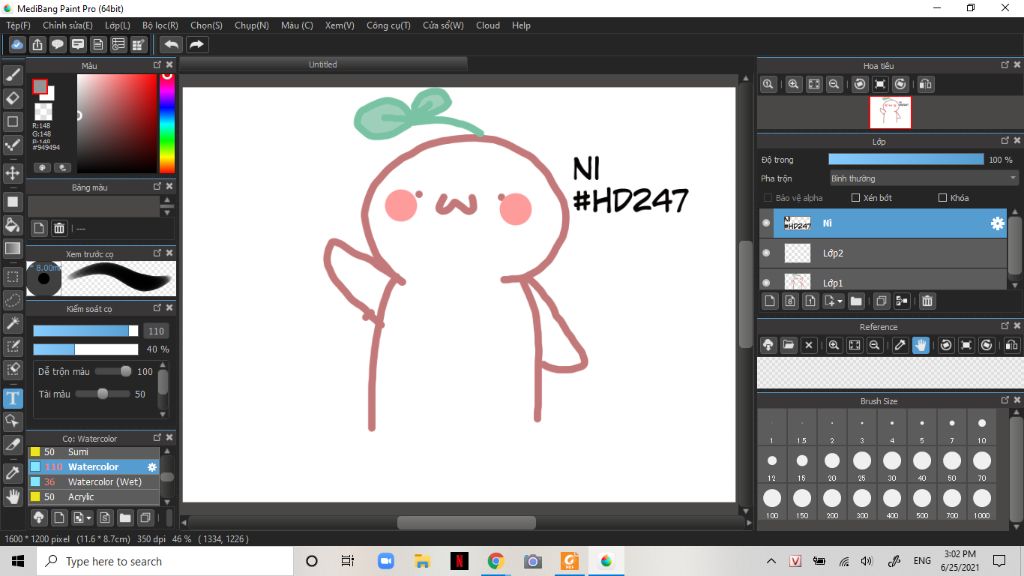Hide the Lớp1 layer
The image size is (1024, 576).
coord(766,282)
